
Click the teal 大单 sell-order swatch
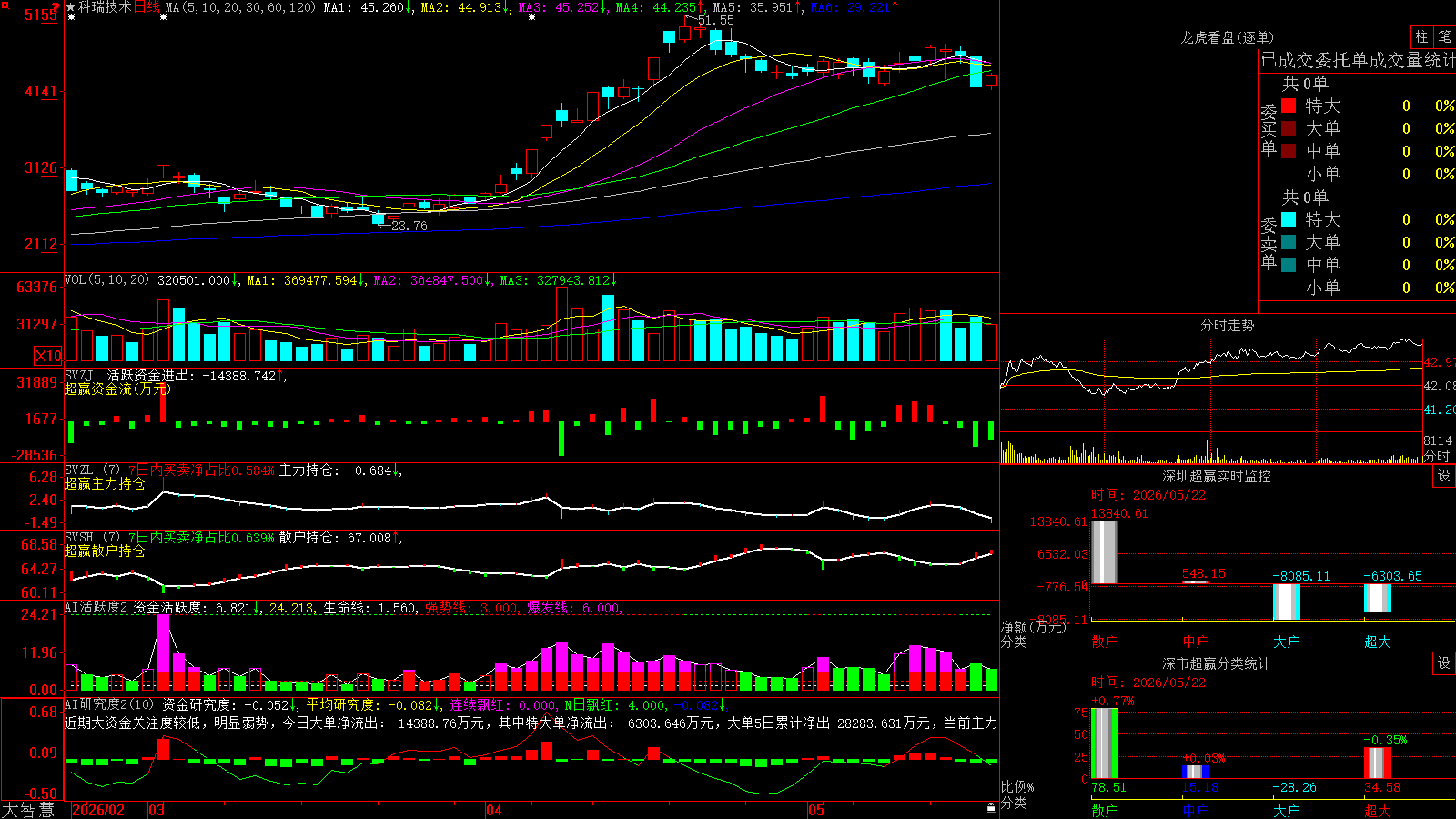pyautogui.click(x=1289, y=242)
